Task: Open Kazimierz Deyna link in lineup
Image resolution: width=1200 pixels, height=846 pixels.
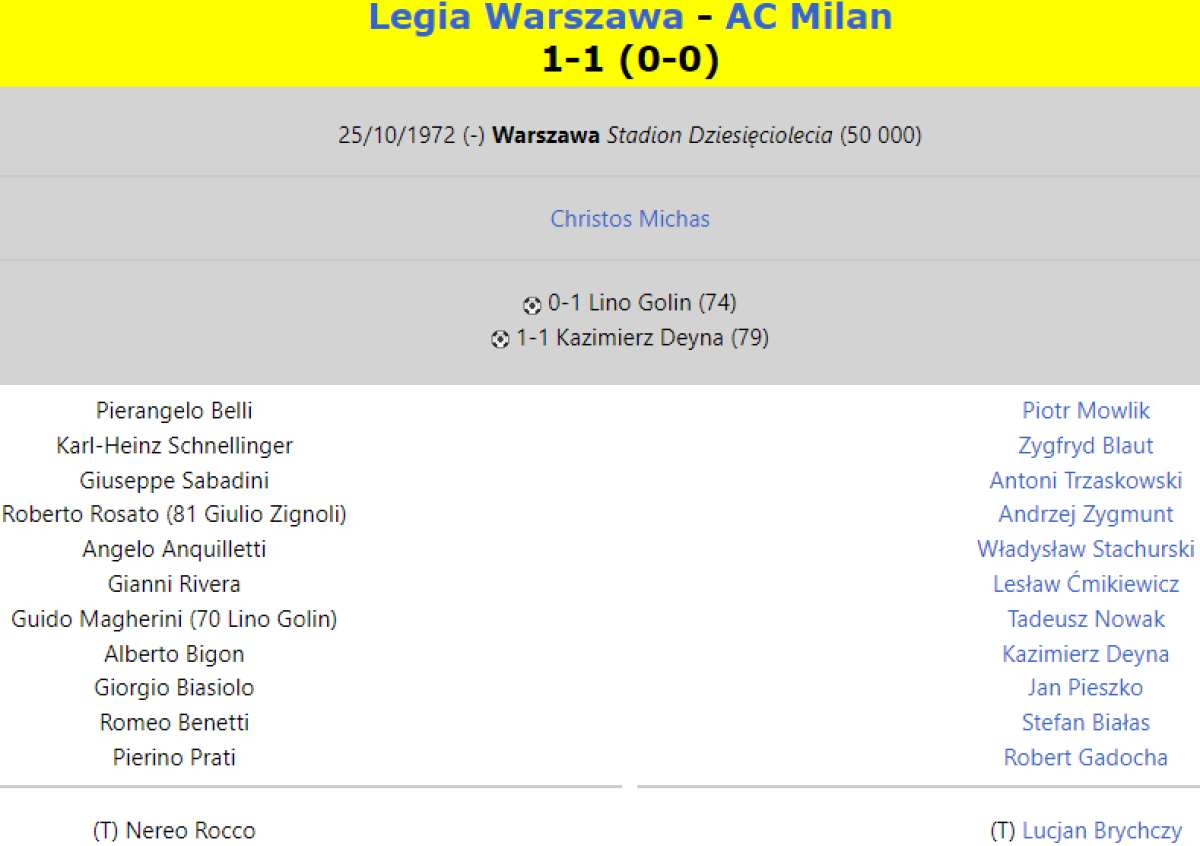Action: coord(1086,654)
